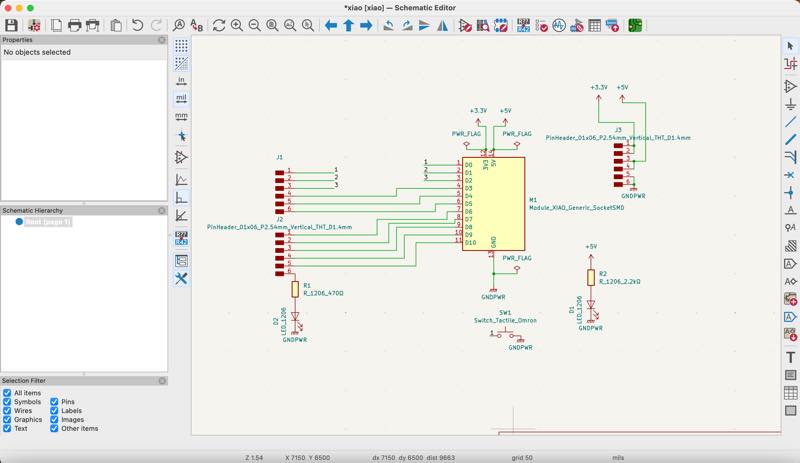
Task: Toggle full-window crosshair cursor
Action: tap(181, 136)
